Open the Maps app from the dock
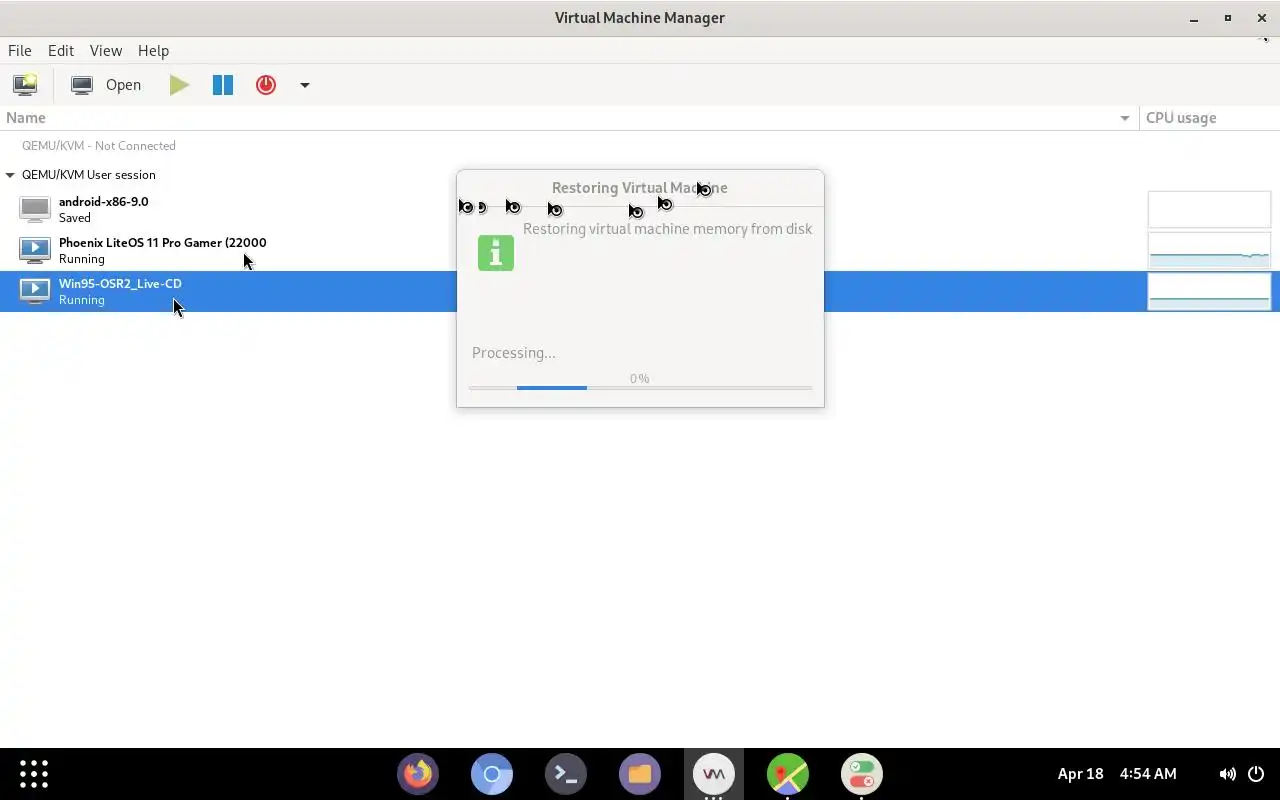 788,774
